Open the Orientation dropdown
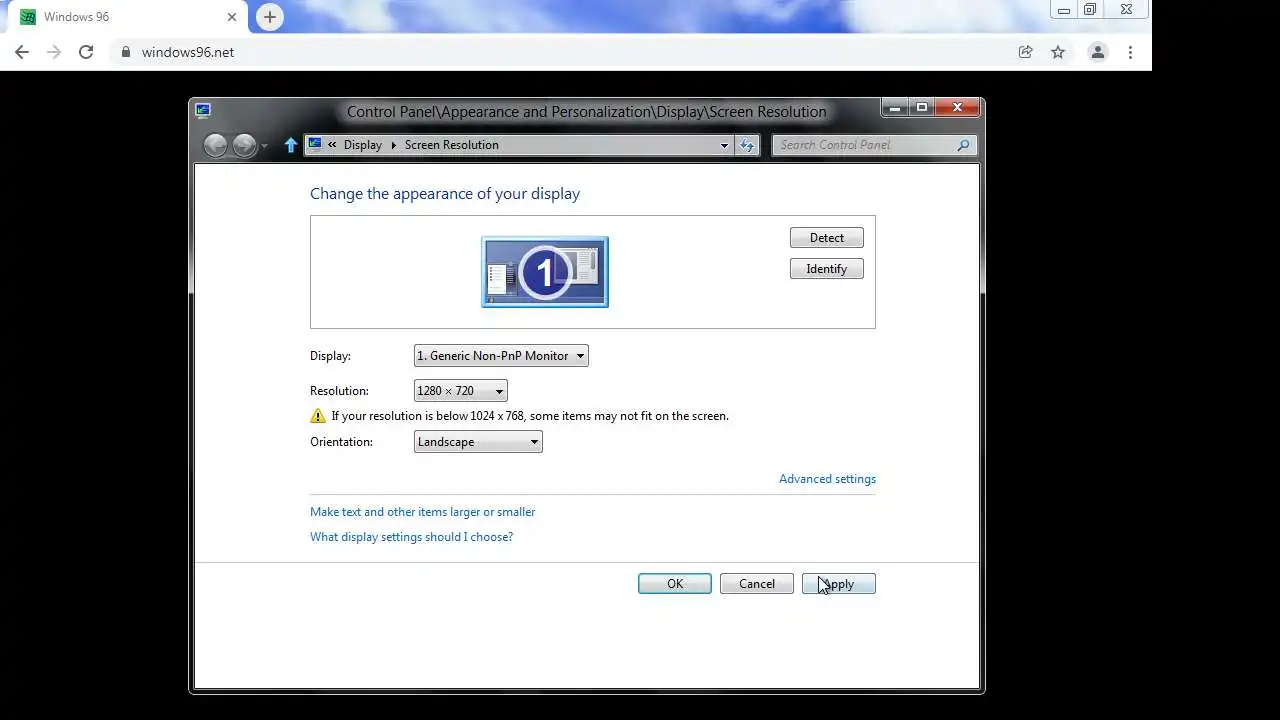Image resolution: width=1280 pixels, height=720 pixels. pyautogui.click(x=478, y=442)
